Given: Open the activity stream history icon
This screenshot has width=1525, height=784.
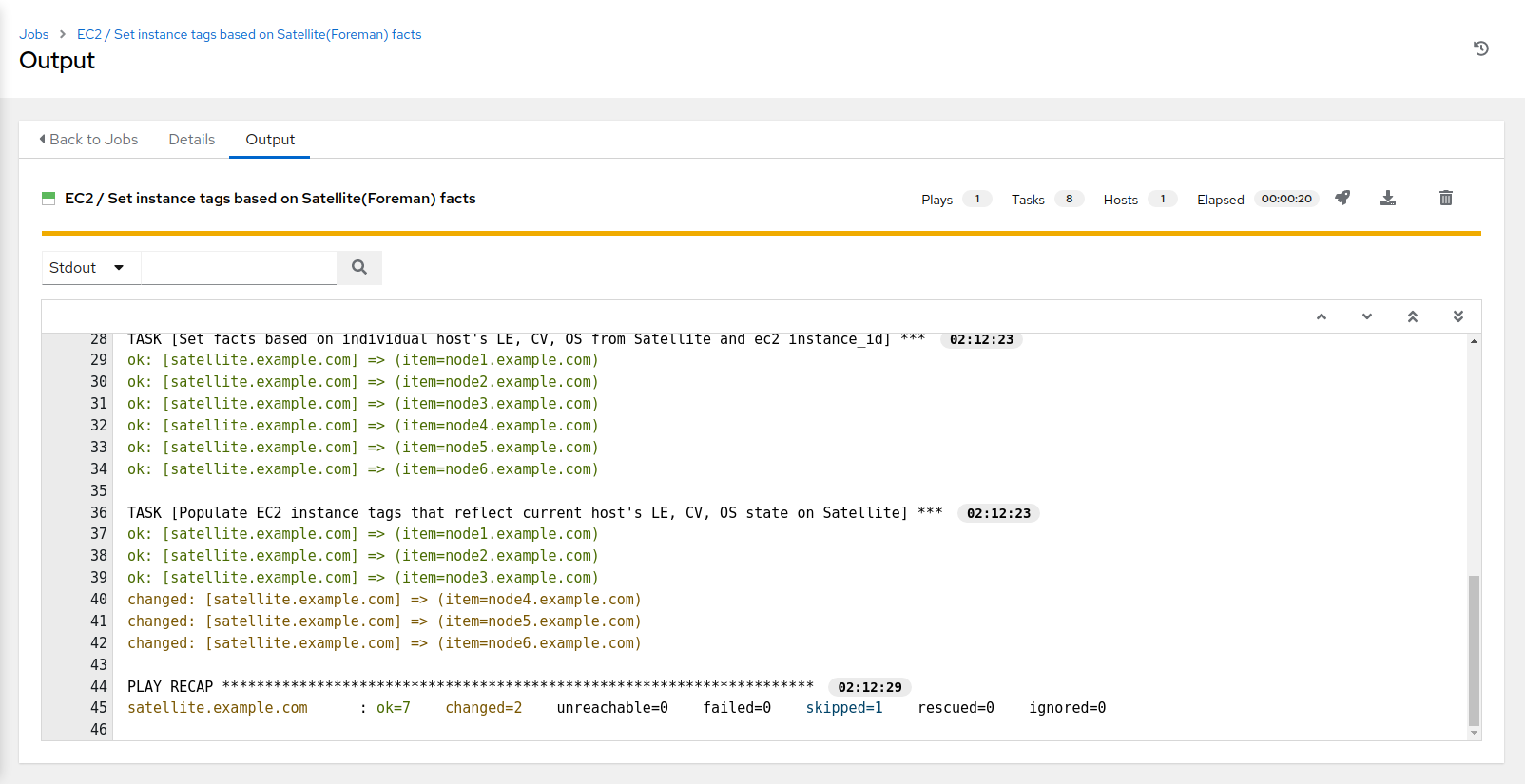Looking at the screenshot, I should [x=1480, y=48].
